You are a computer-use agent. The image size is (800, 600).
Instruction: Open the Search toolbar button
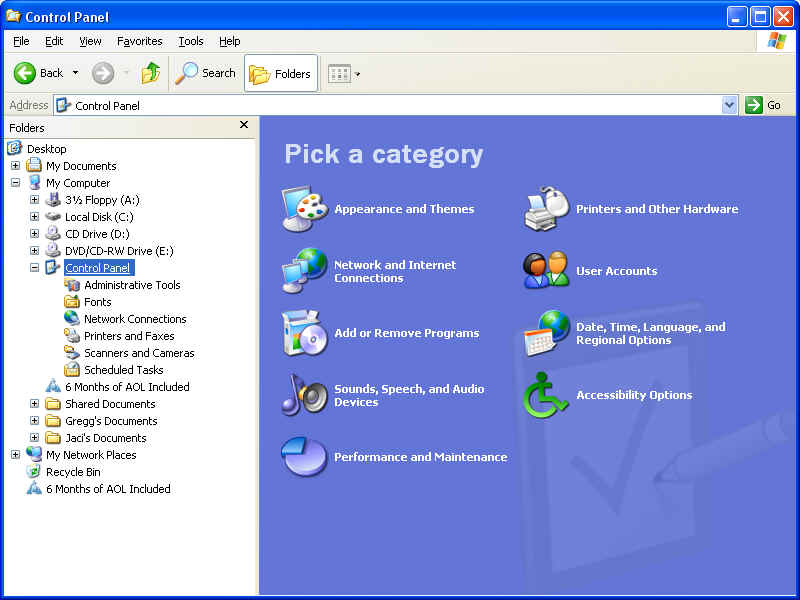click(206, 73)
